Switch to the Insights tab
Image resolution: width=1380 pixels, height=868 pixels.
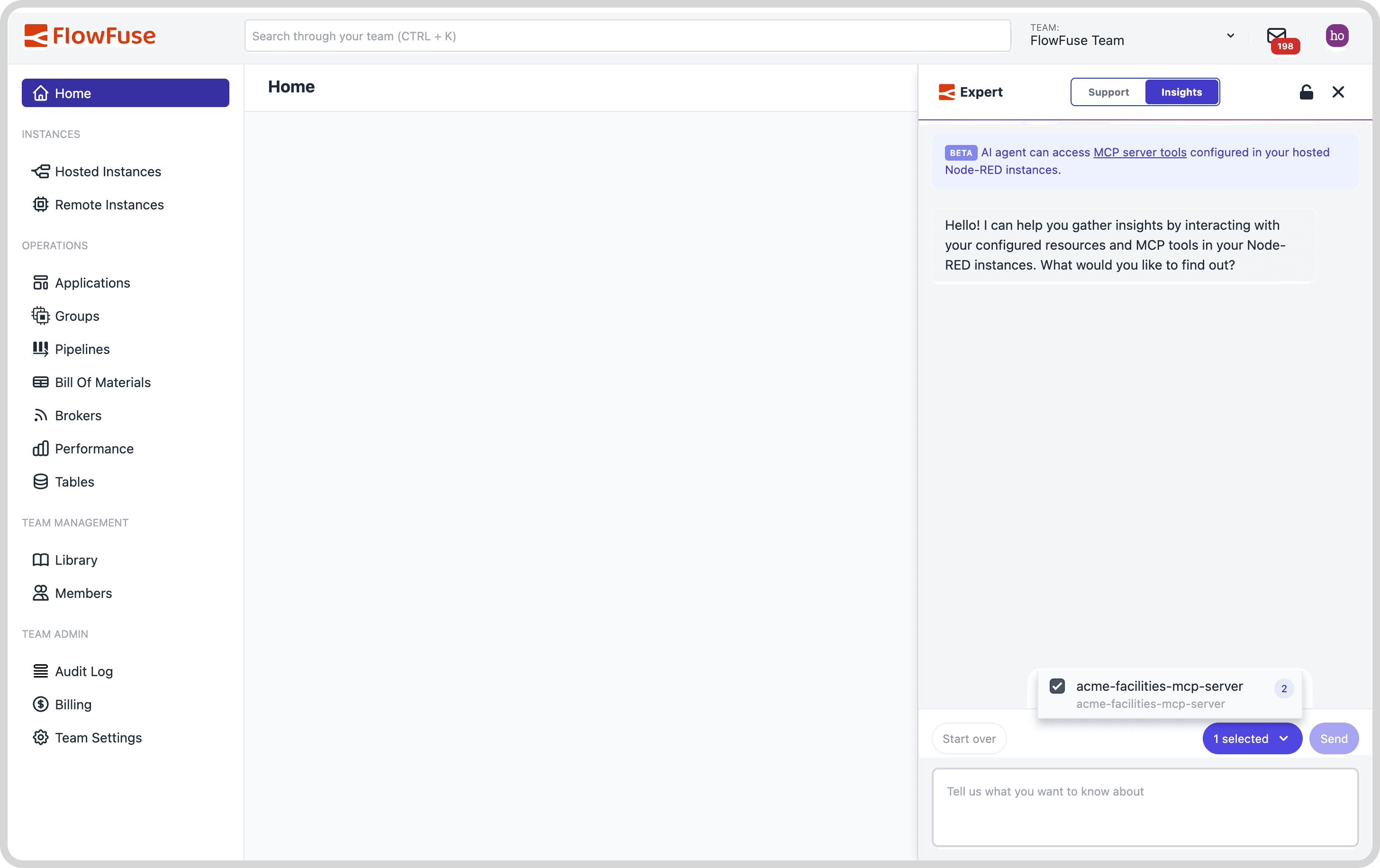1182,91
